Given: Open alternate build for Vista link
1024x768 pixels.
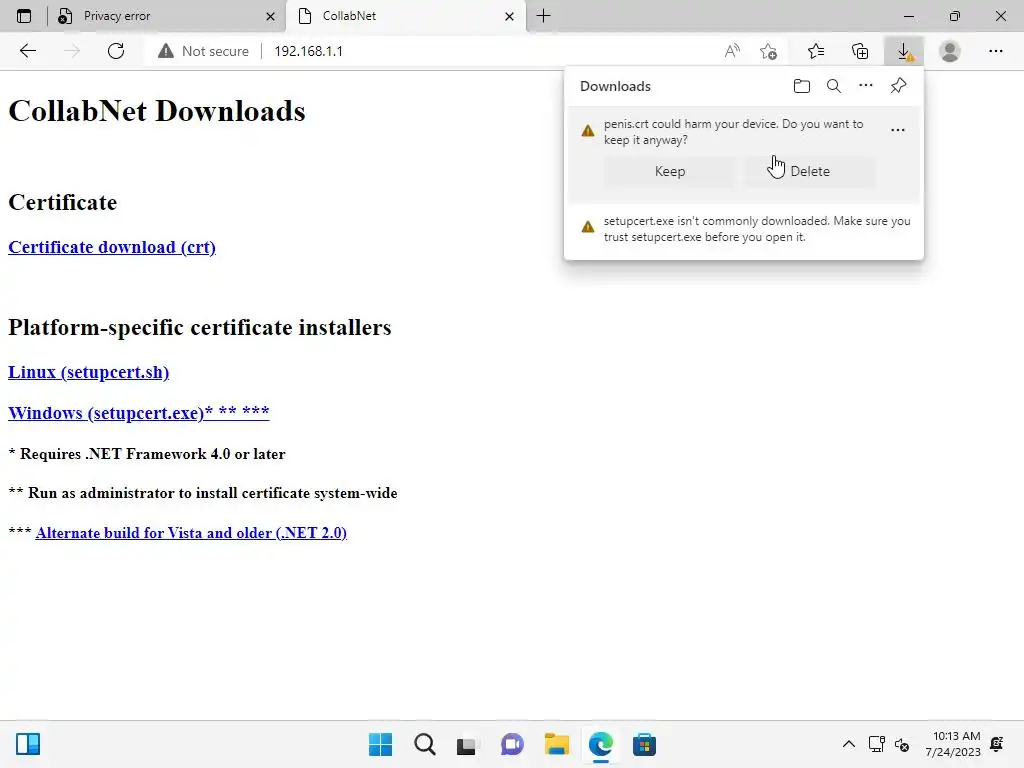Looking at the screenshot, I should coord(191,532).
